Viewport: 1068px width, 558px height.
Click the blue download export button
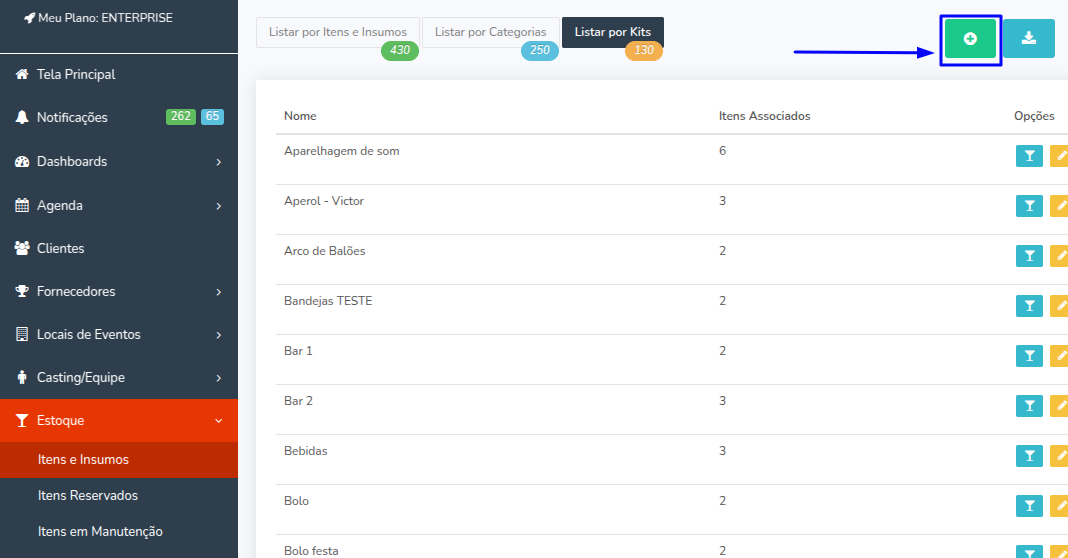[x=1028, y=39]
